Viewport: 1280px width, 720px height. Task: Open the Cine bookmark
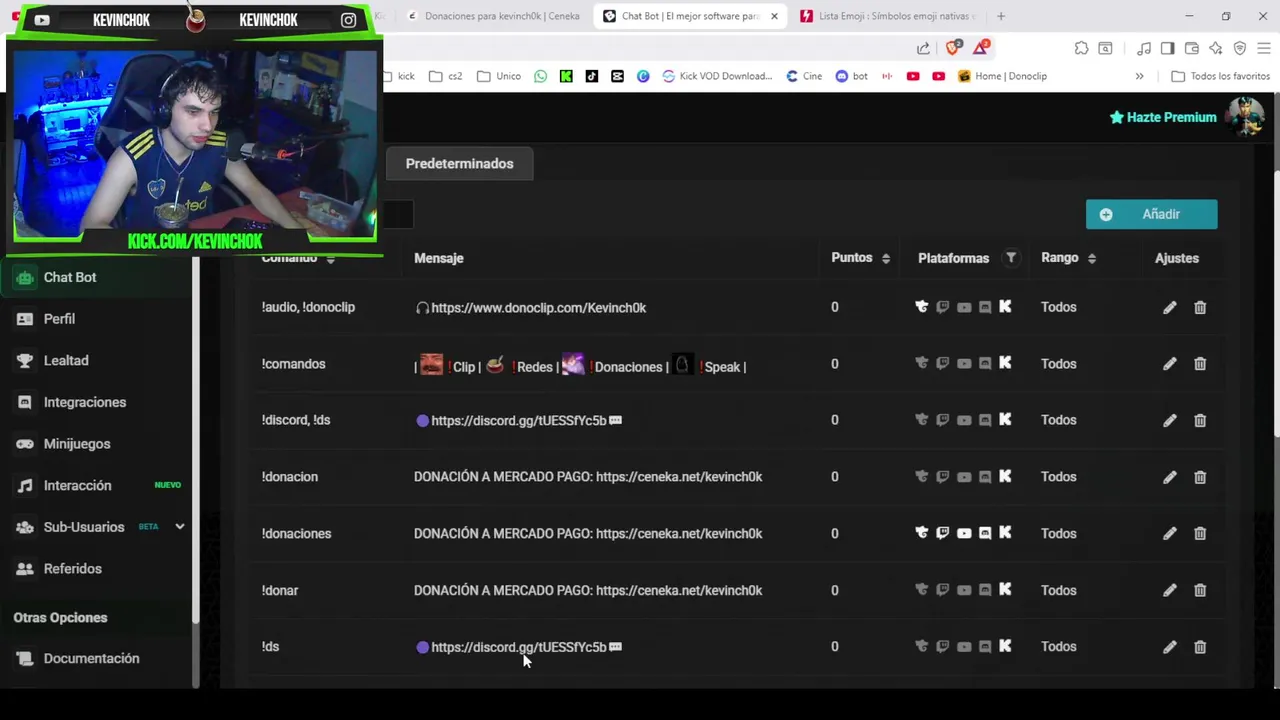(804, 76)
